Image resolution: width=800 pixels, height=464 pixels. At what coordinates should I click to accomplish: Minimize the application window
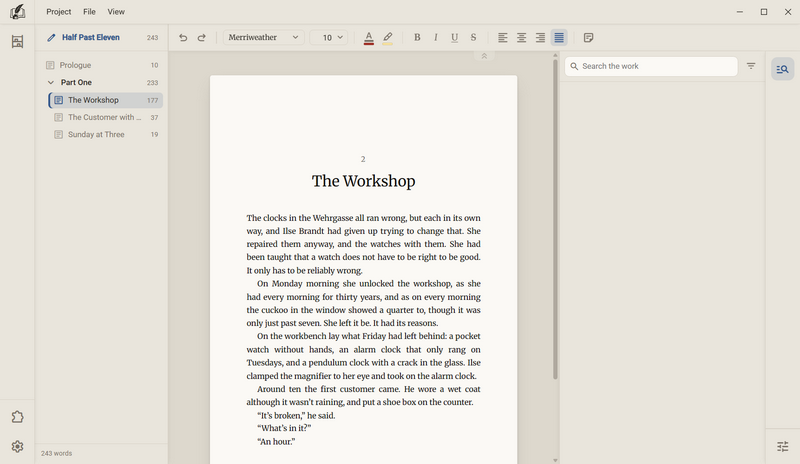pyautogui.click(x=740, y=12)
